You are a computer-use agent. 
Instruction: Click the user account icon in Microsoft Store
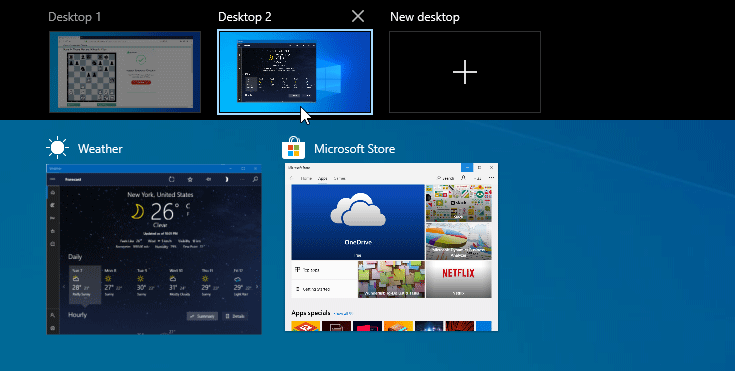463,178
